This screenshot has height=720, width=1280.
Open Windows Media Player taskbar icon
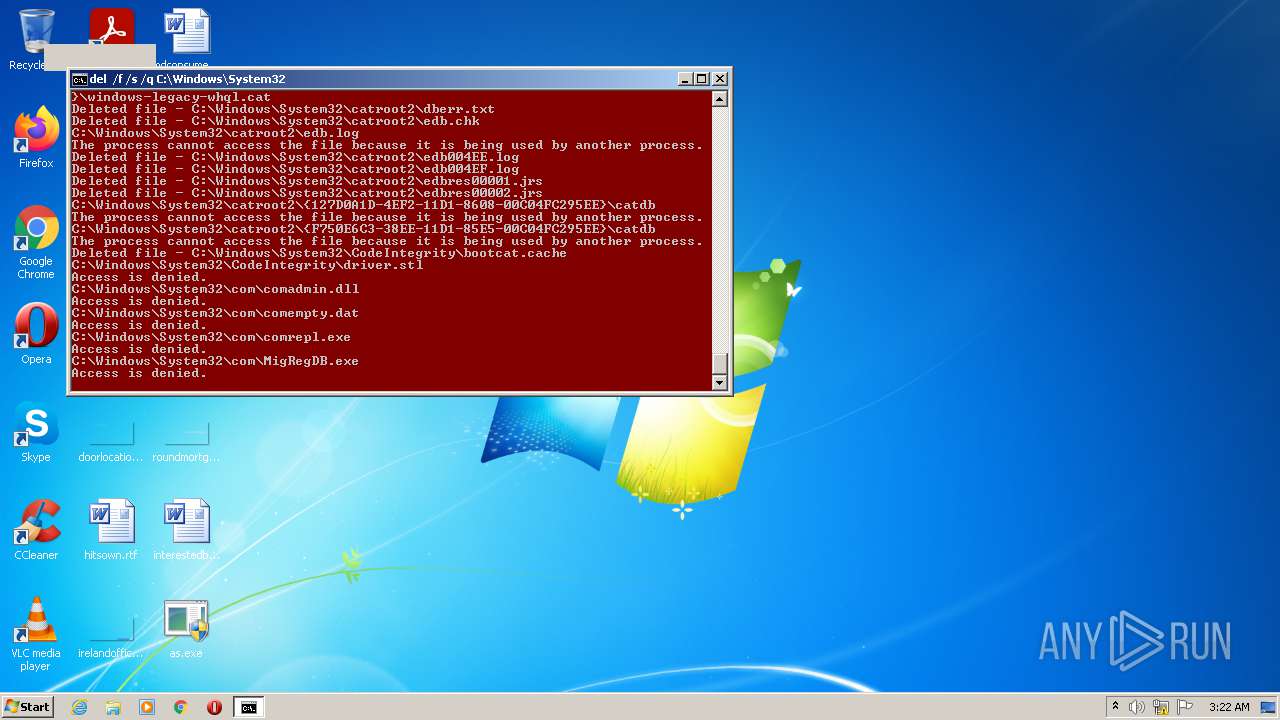coord(147,707)
